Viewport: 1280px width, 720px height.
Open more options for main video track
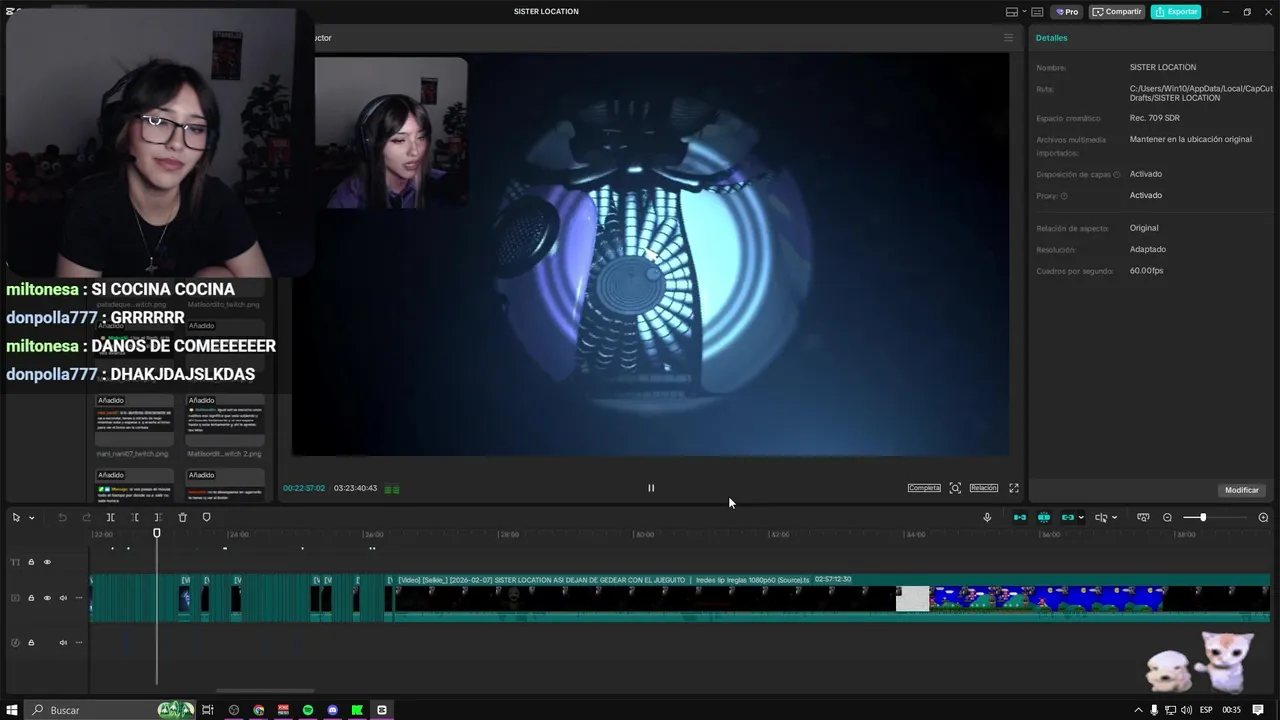pyautogui.click(x=79, y=598)
